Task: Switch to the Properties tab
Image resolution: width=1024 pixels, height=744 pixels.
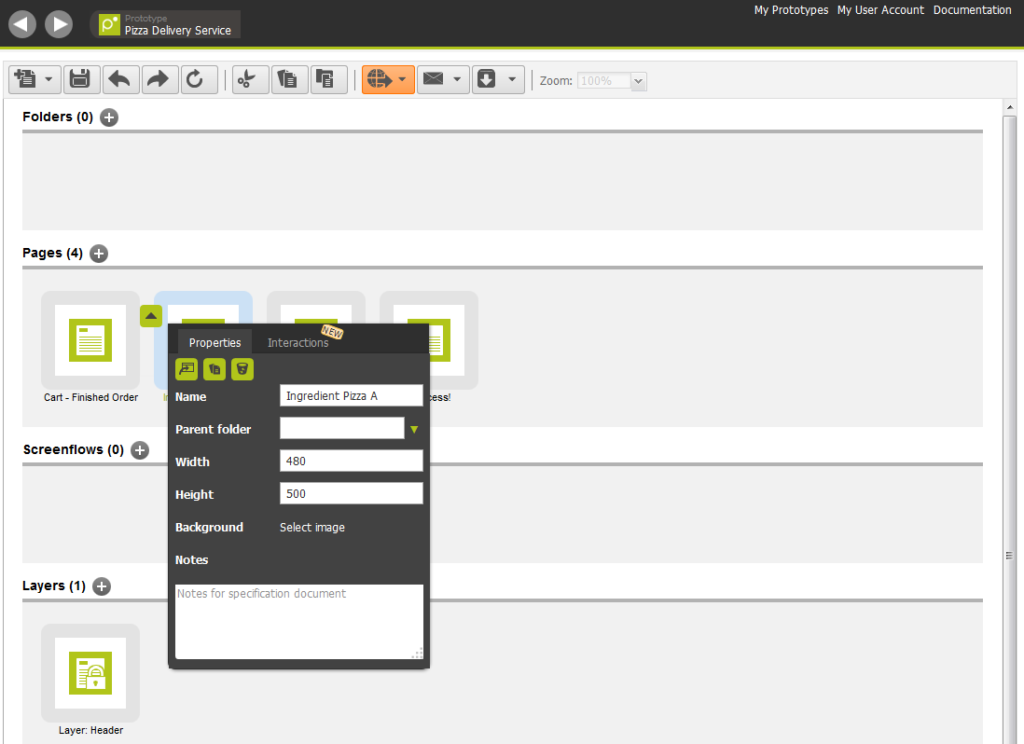Action: pos(215,342)
